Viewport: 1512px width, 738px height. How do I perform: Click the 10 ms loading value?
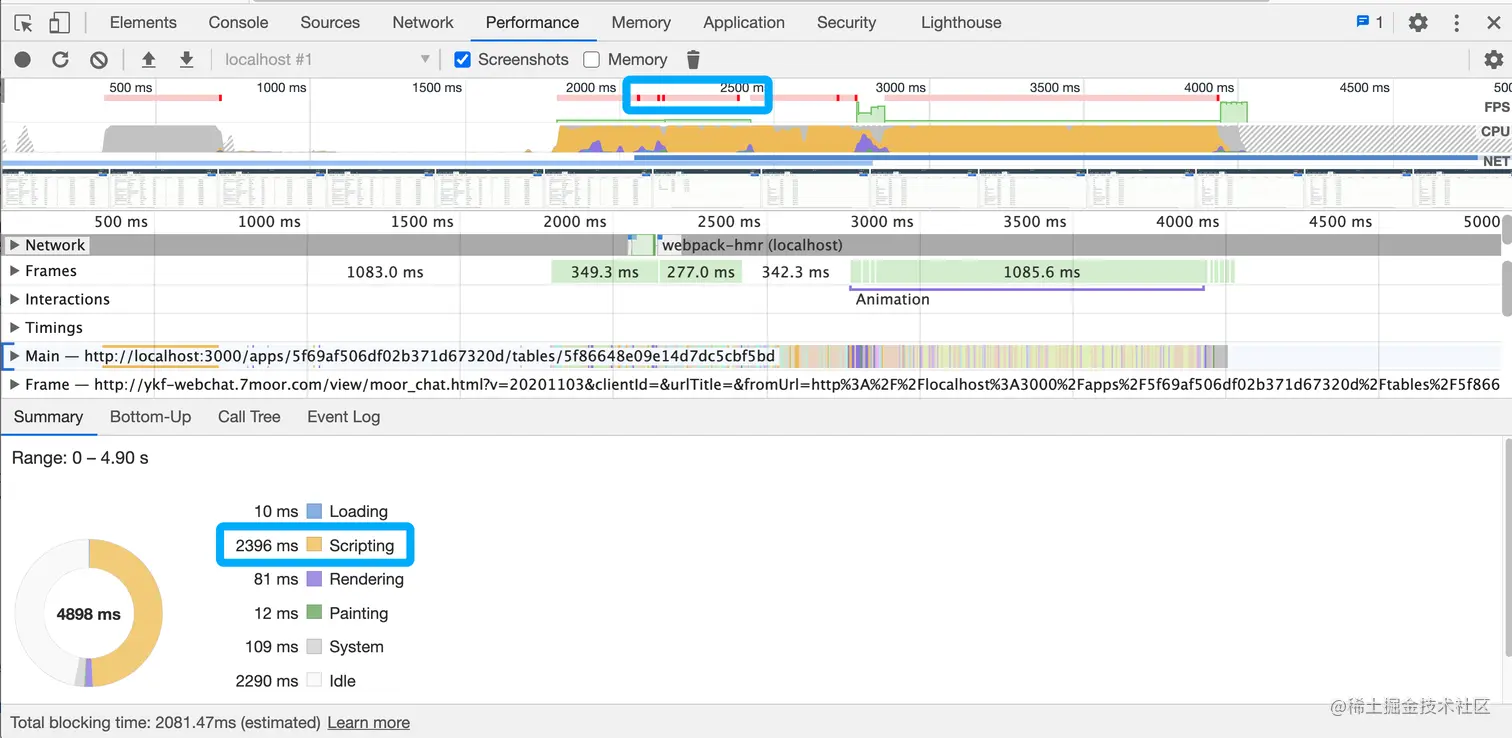click(x=276, y=511)
